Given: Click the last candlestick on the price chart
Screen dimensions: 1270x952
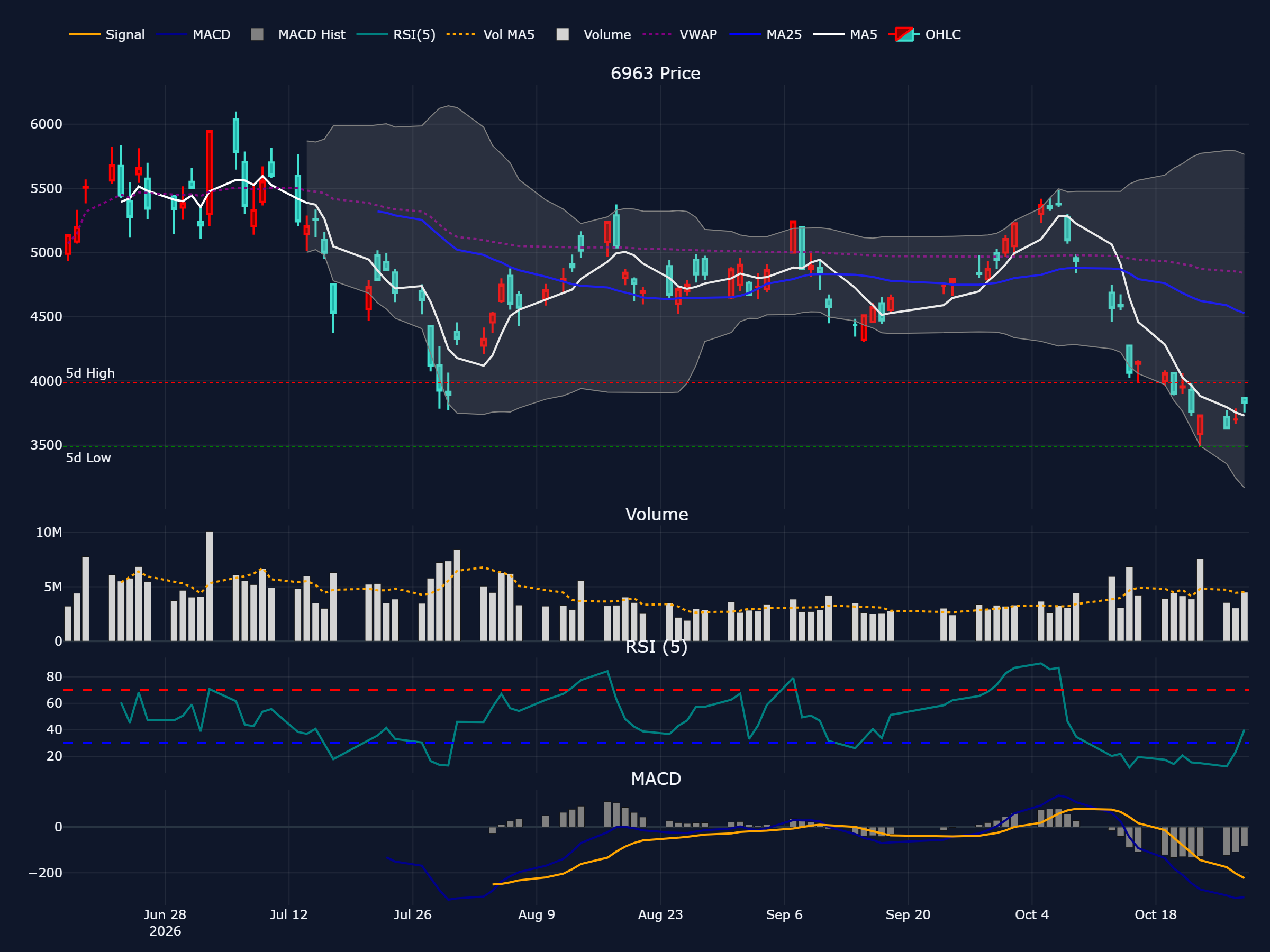Looking at the screenshot, I should click(1244, 404).
